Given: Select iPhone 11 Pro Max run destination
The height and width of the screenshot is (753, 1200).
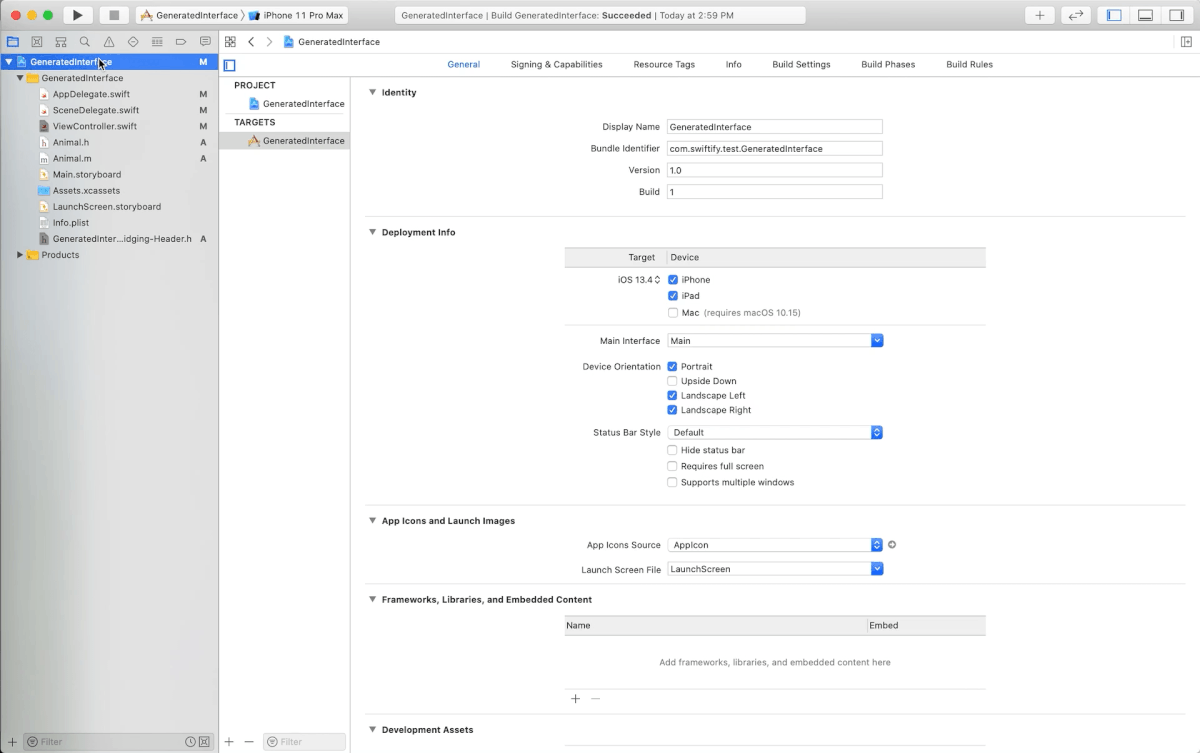Looking at the screenshot, I should click(297, 15).
